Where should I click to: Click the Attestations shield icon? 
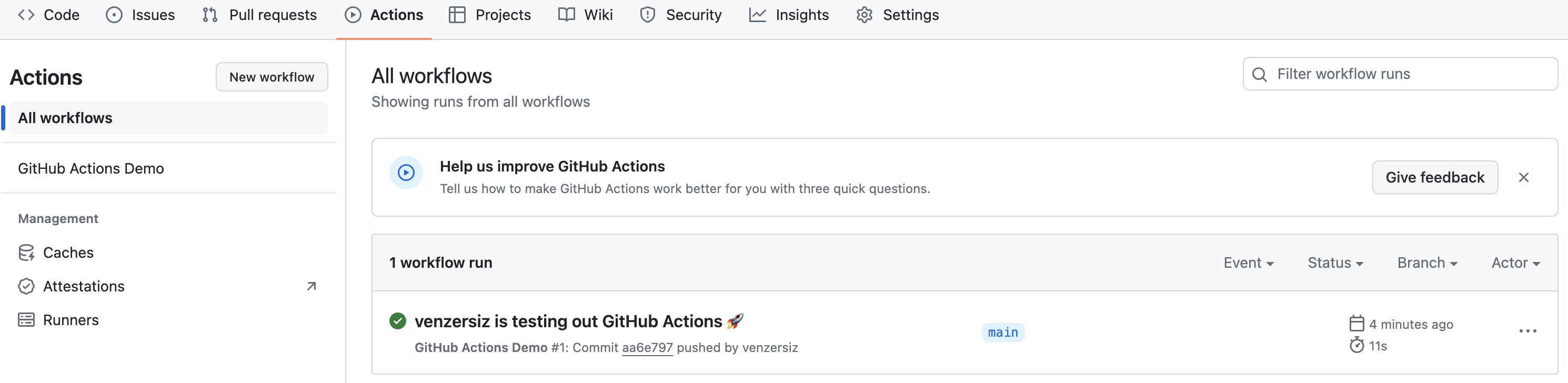26,286
